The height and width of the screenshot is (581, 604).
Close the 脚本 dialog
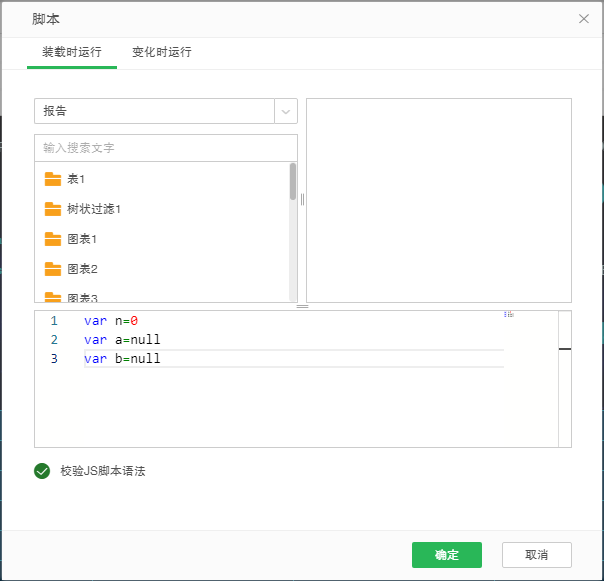(x=584, y=19)
